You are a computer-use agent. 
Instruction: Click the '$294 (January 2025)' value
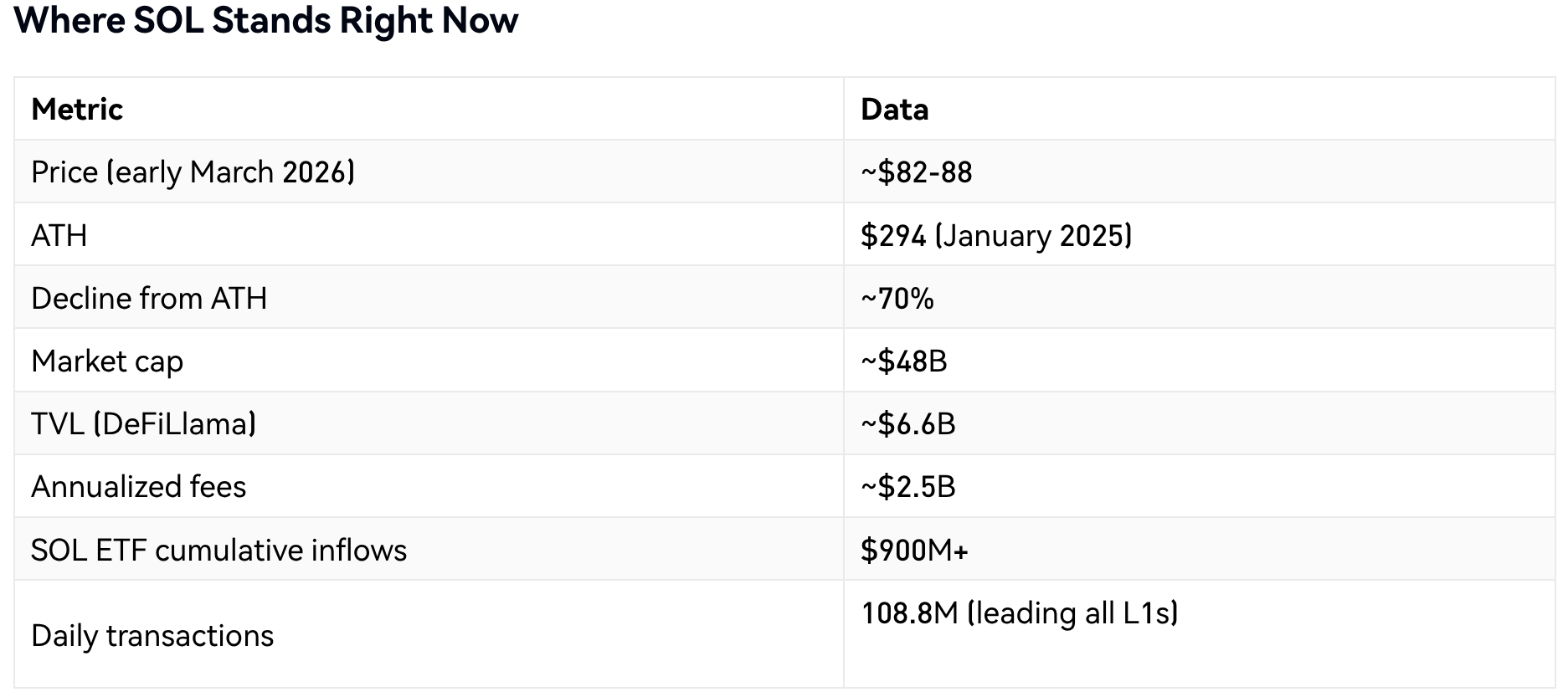click(x=995, y=236)
